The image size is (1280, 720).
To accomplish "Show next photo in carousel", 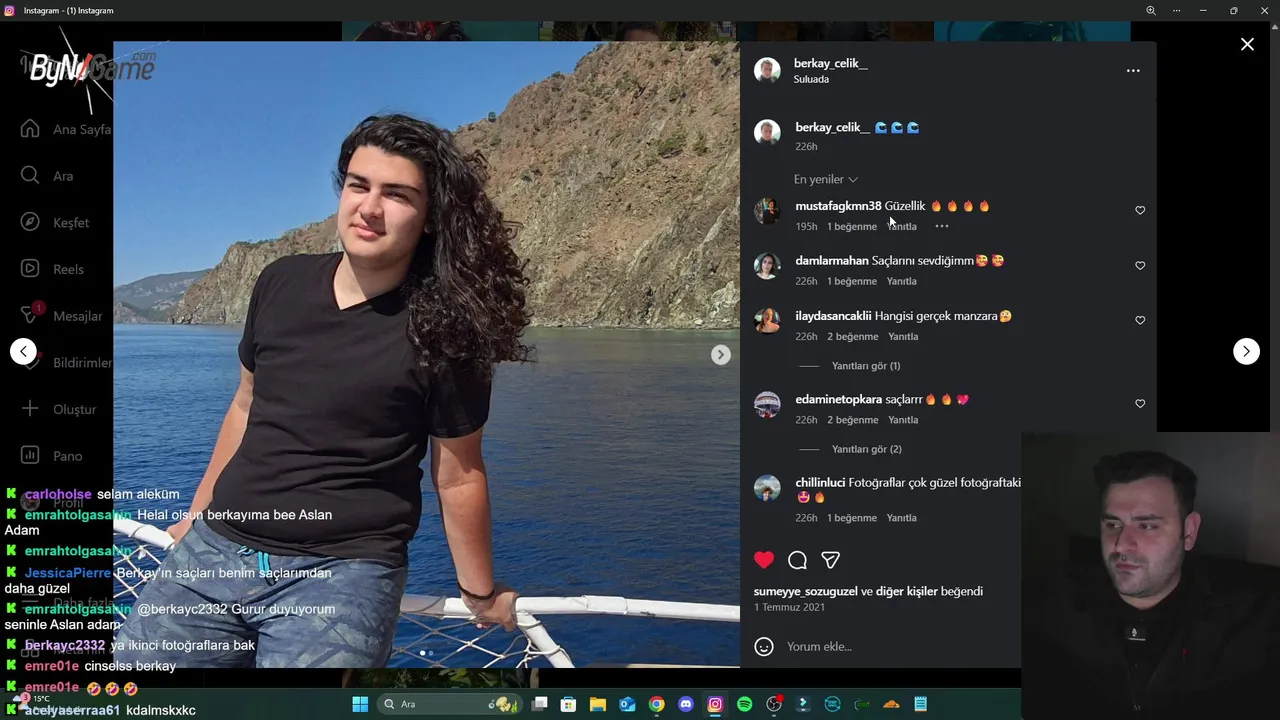I will [720, 355].
